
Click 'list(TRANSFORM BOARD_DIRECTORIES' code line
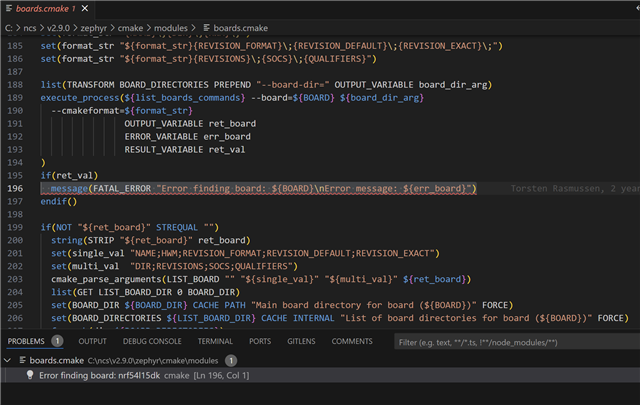[x=266, y=85]
